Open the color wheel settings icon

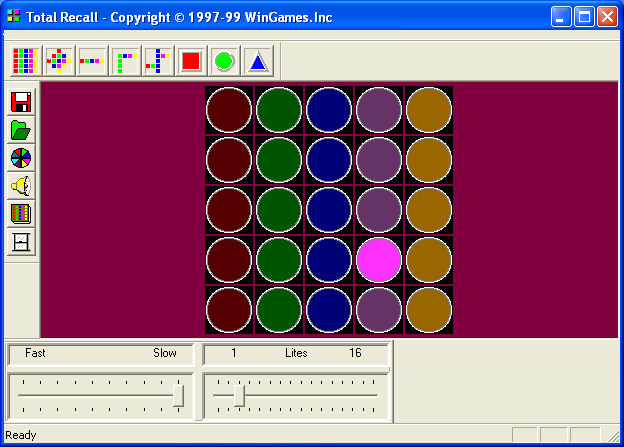[21, 158]
